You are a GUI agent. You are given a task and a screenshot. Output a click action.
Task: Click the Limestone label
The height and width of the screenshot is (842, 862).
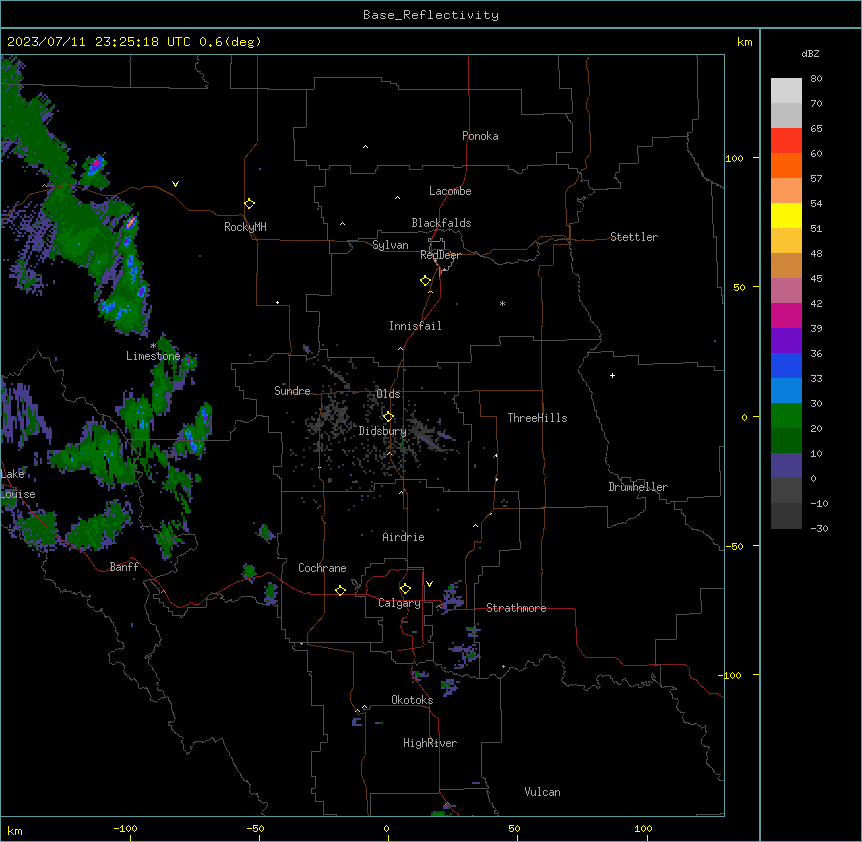pyautogui.click(x=153, y=356)
